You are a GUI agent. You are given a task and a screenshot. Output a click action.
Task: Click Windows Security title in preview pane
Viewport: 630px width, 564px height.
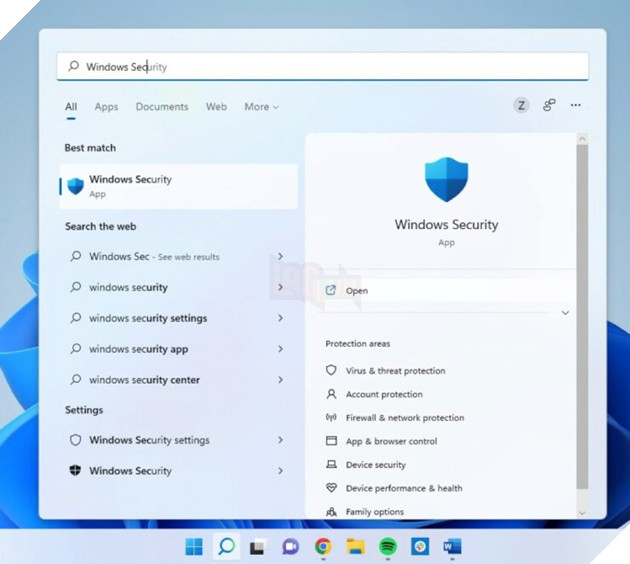point(446,224)
